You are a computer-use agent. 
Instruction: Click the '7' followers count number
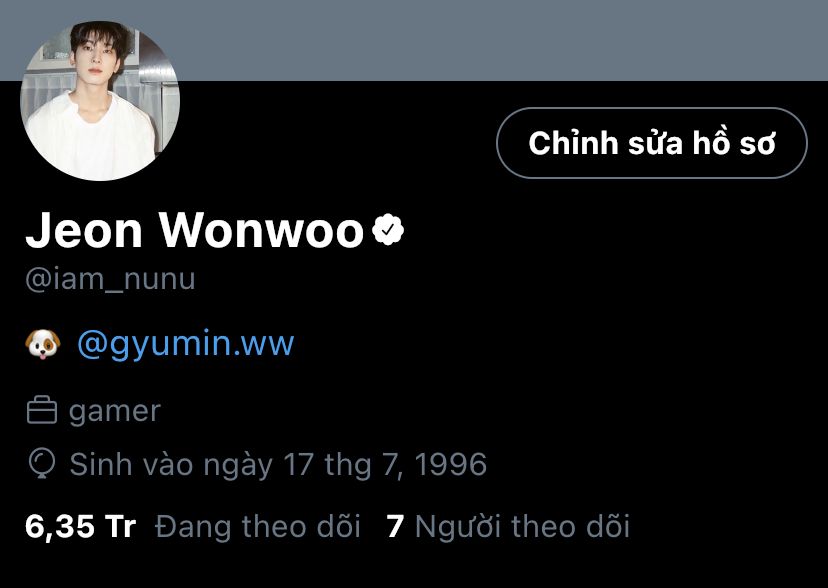(395, 526)
